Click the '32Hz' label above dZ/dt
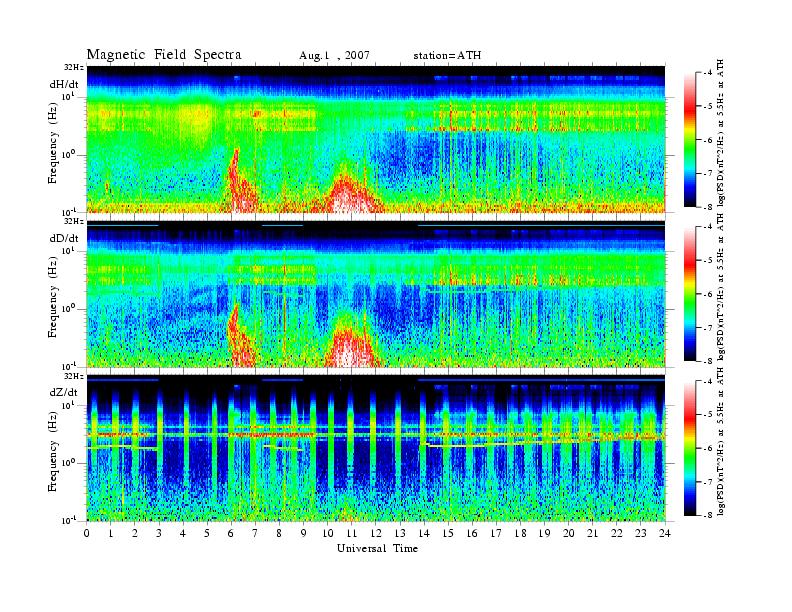The height and width of the screenshot is (612, 792). click(74, 376)
